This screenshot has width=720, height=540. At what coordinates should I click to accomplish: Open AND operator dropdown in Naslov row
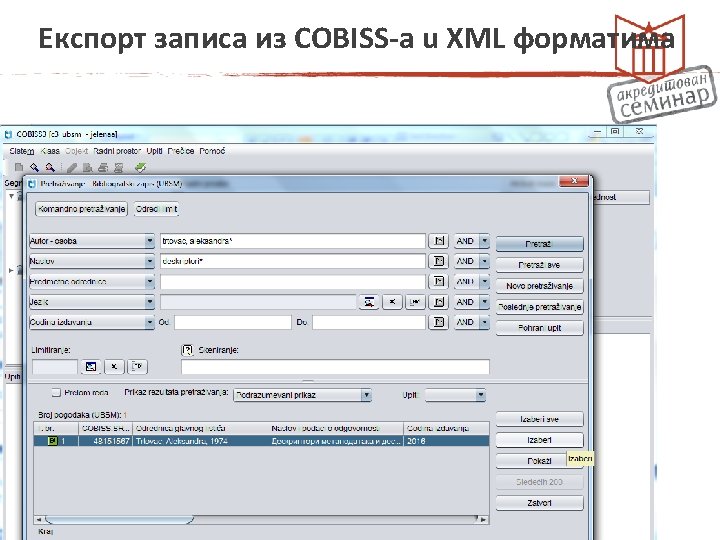pos(484,261)
